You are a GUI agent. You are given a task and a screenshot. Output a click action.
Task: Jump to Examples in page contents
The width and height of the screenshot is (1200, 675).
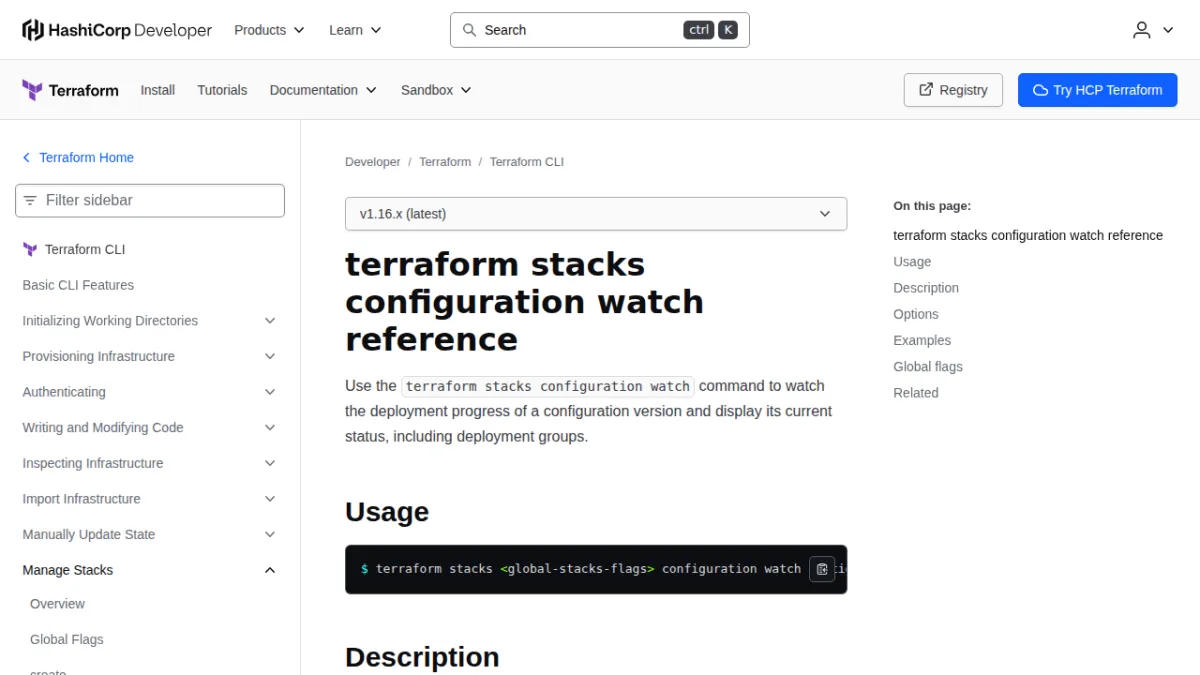point(922,340)
